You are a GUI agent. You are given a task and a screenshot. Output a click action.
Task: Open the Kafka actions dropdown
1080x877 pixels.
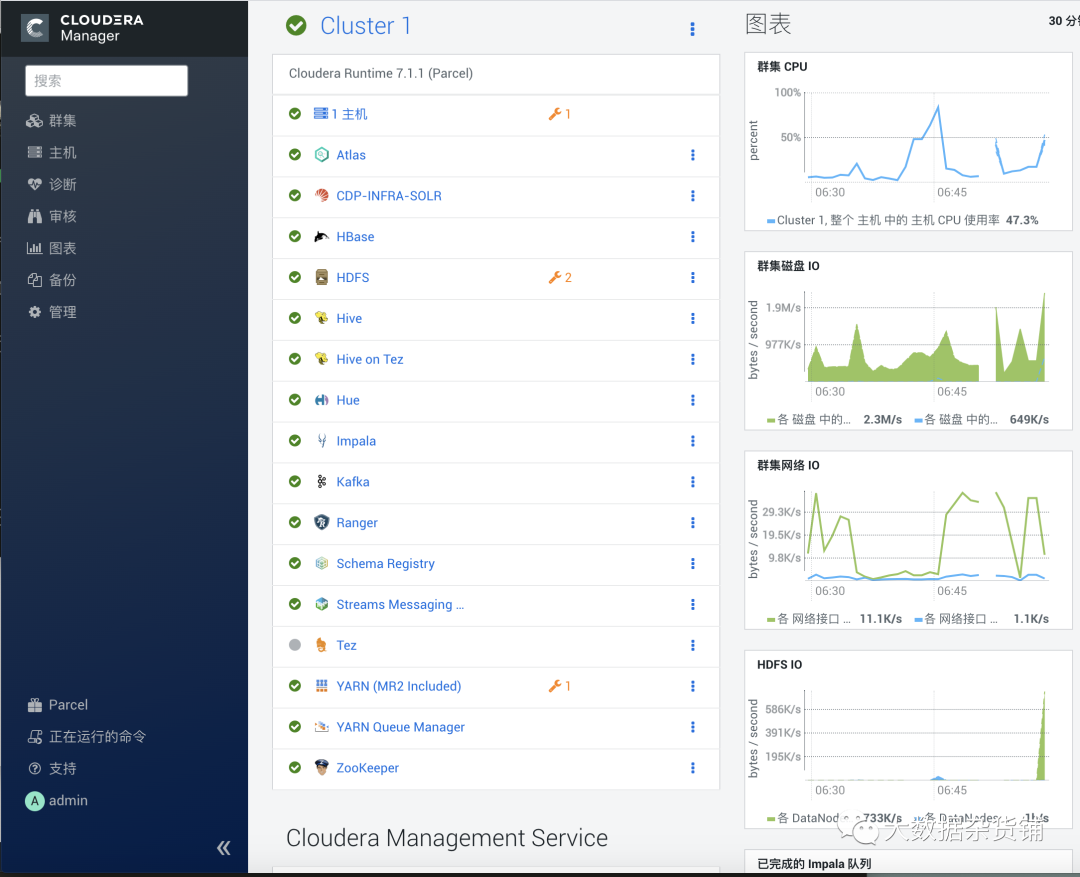click(692, 482)
